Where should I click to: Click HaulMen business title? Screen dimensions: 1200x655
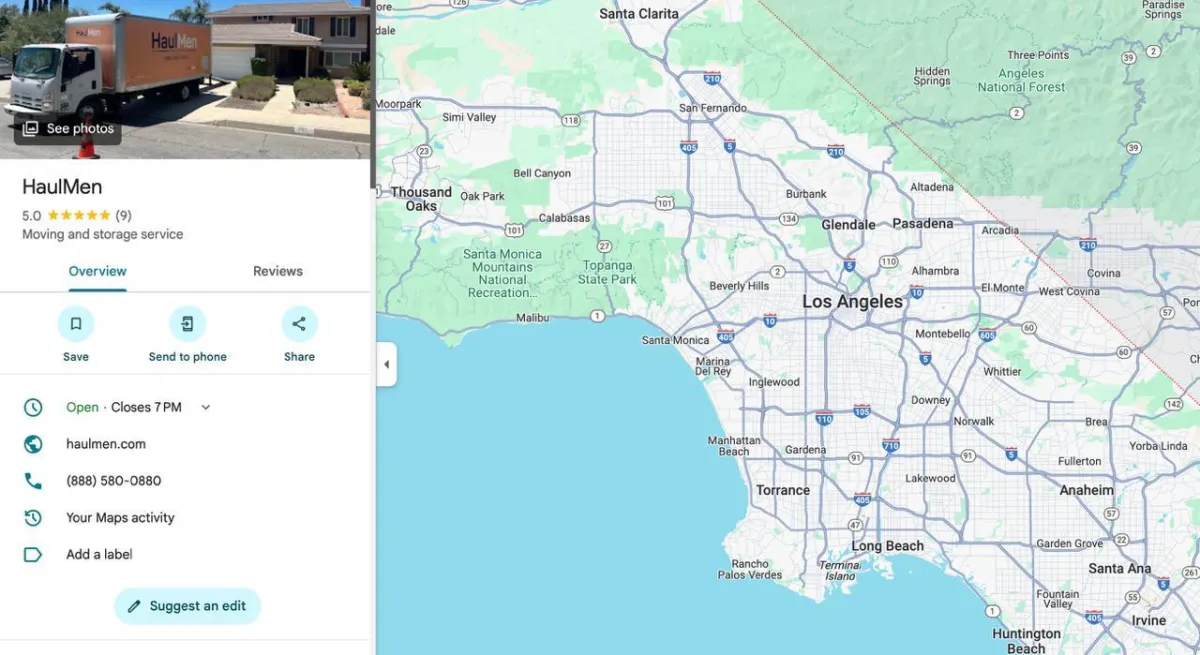(62, 187)
